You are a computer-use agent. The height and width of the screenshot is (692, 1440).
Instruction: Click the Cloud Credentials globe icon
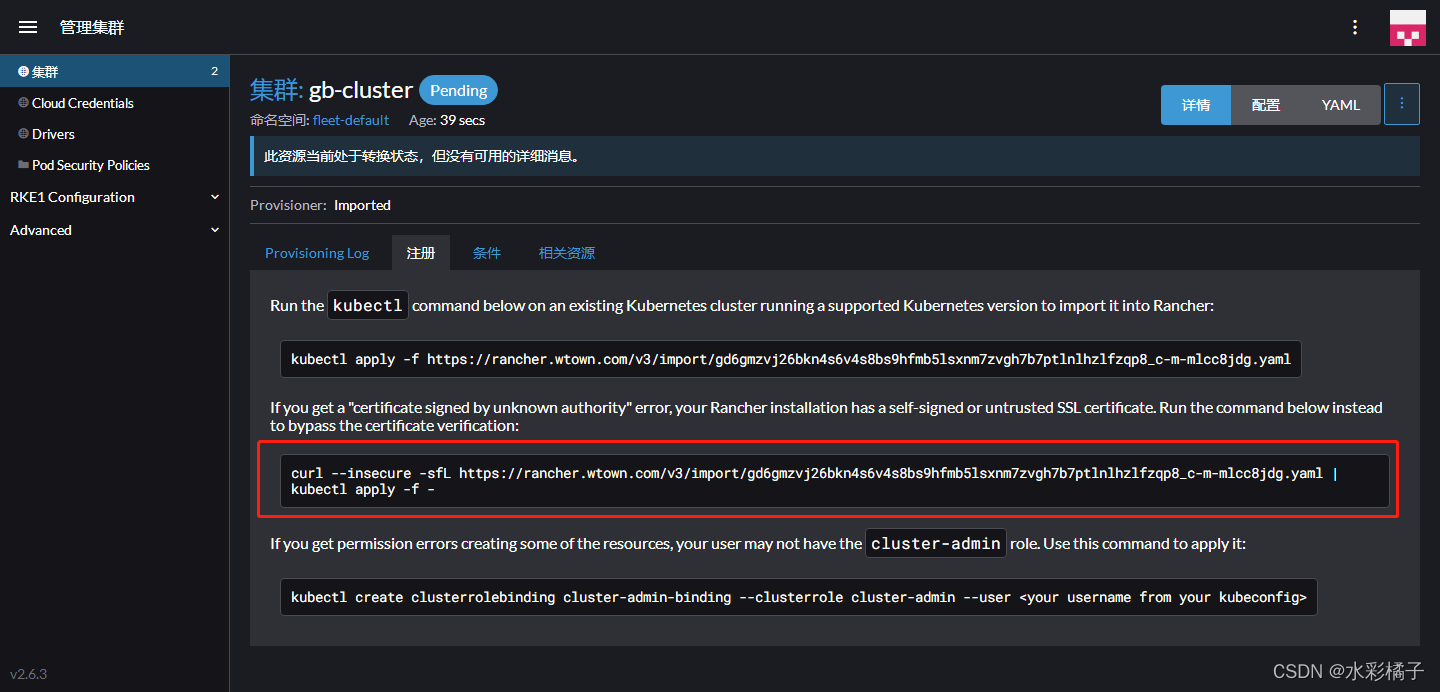pyautogui.click(x=23, y=103)
